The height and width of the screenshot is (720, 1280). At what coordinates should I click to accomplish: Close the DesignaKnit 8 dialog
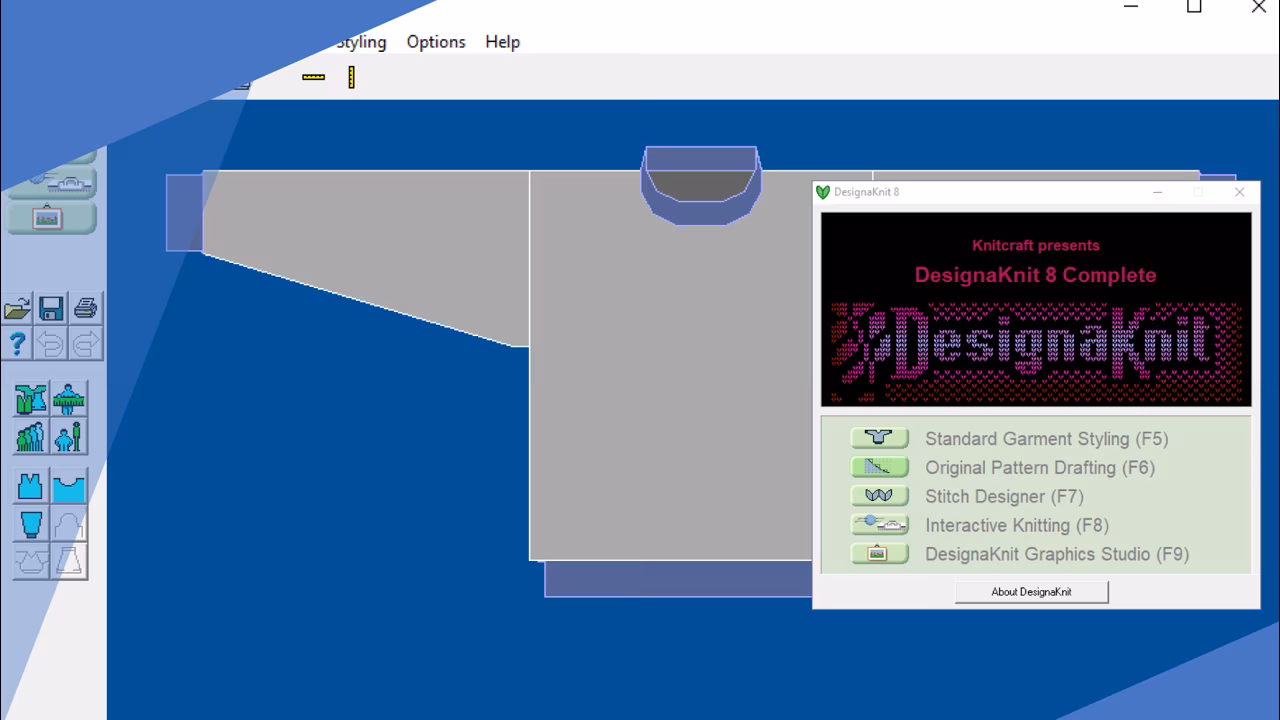click(1240, 192)
